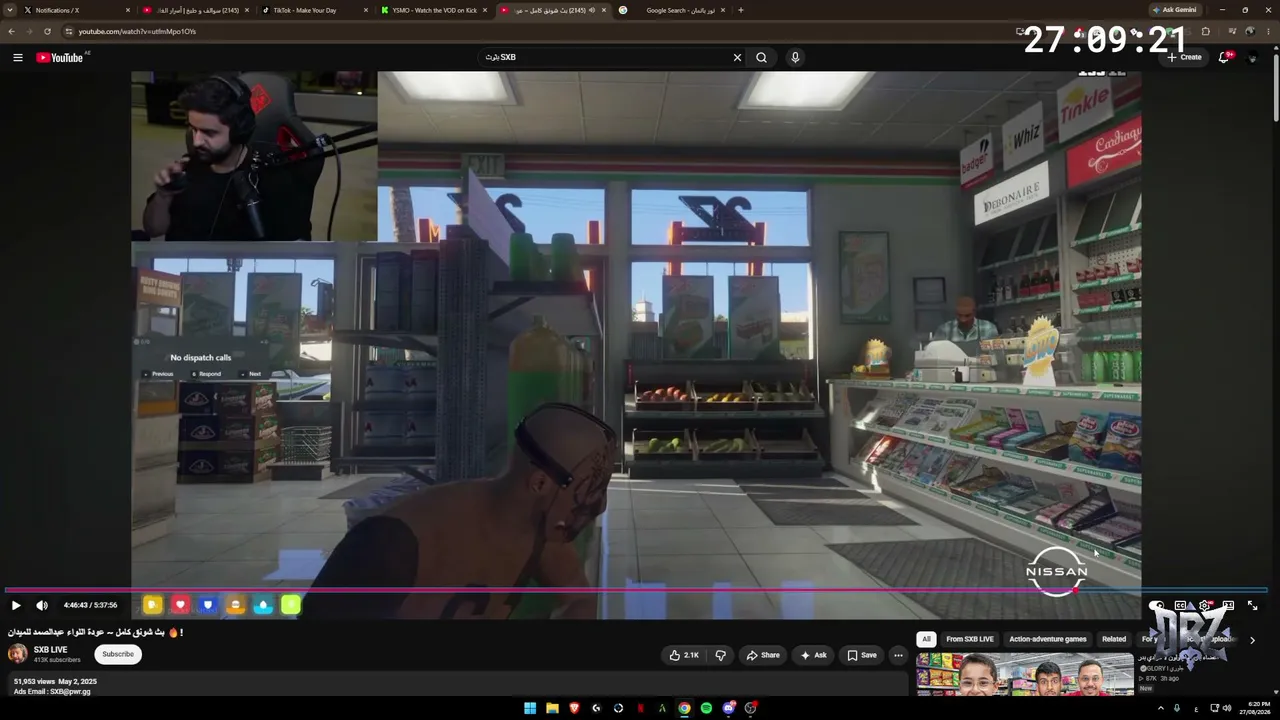1280x720 pixels.
Task: Clear the YouTube search query
Action: 737,57
